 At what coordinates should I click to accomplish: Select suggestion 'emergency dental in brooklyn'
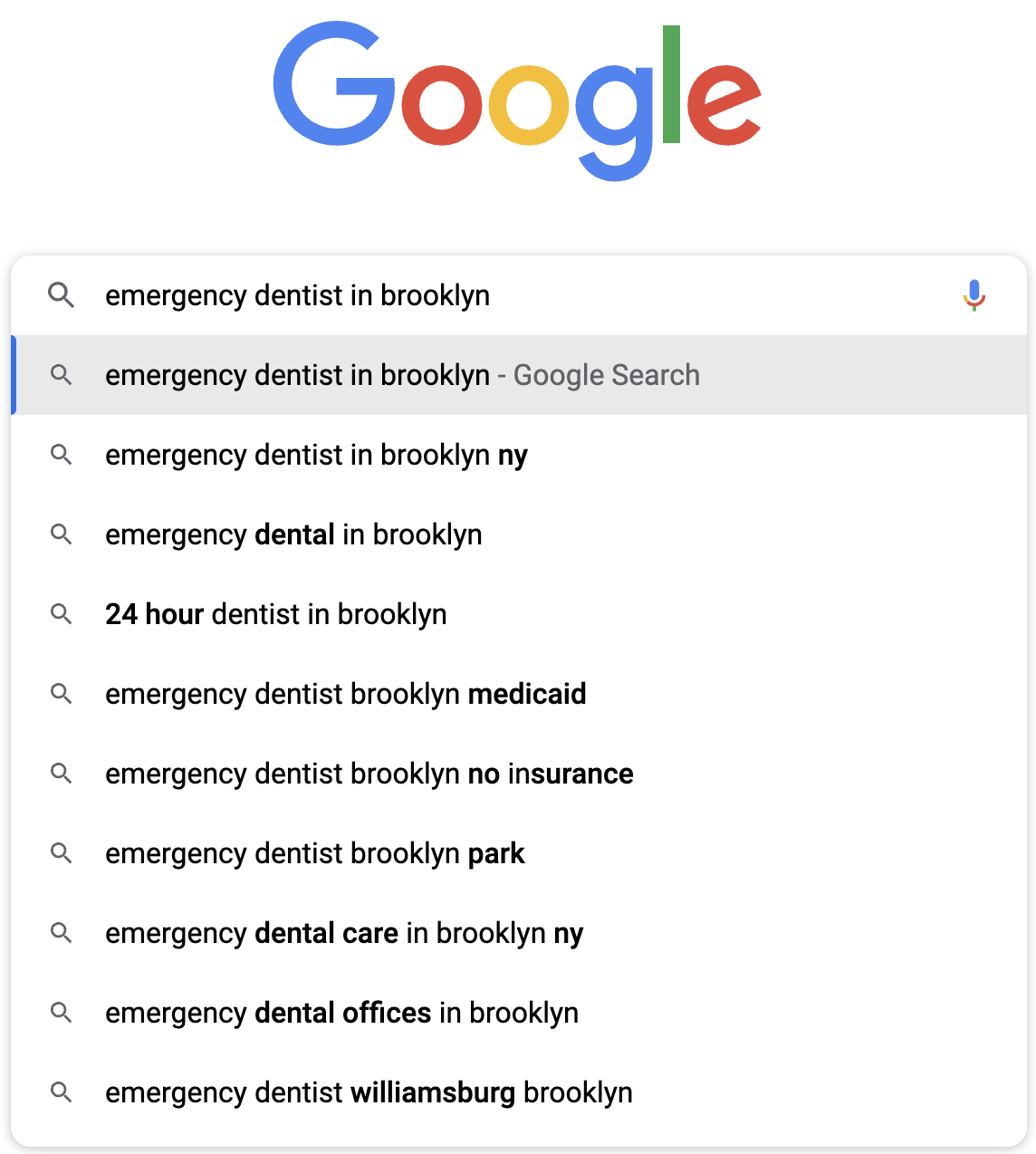coord(519,534)
